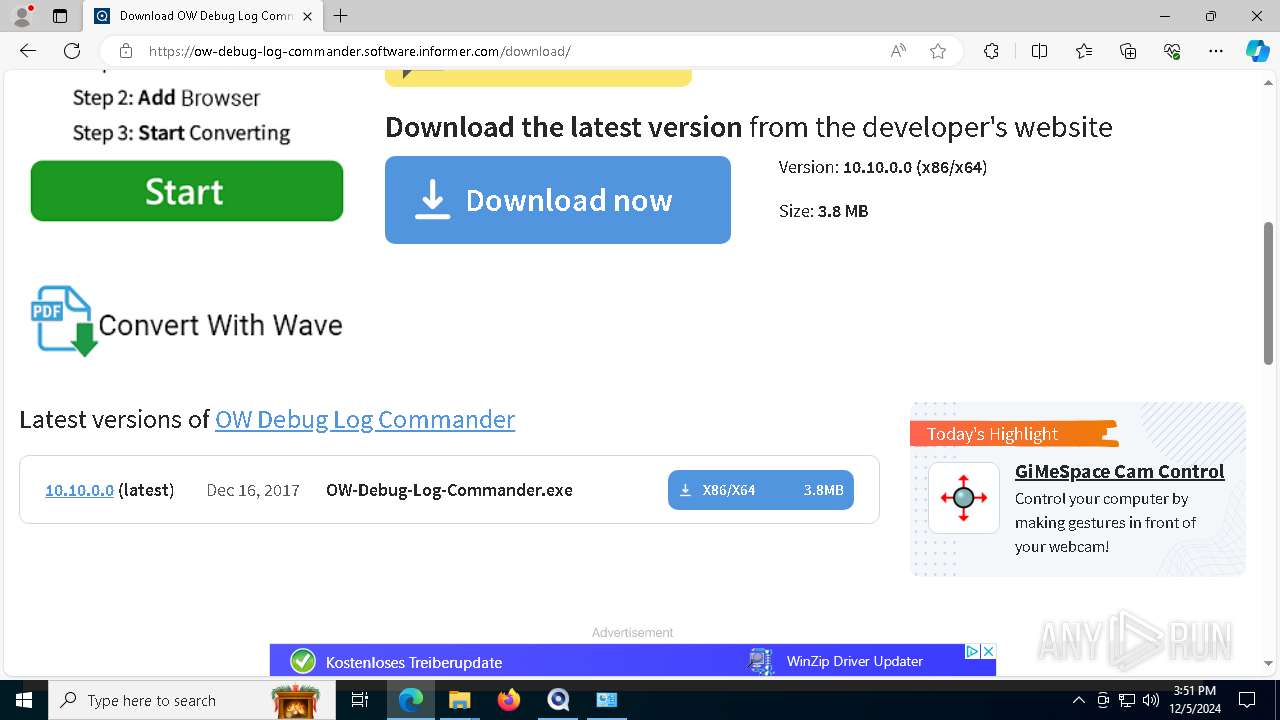
Task: Show hidden tray icons chevron
Action: click(x=1079, y=700)
